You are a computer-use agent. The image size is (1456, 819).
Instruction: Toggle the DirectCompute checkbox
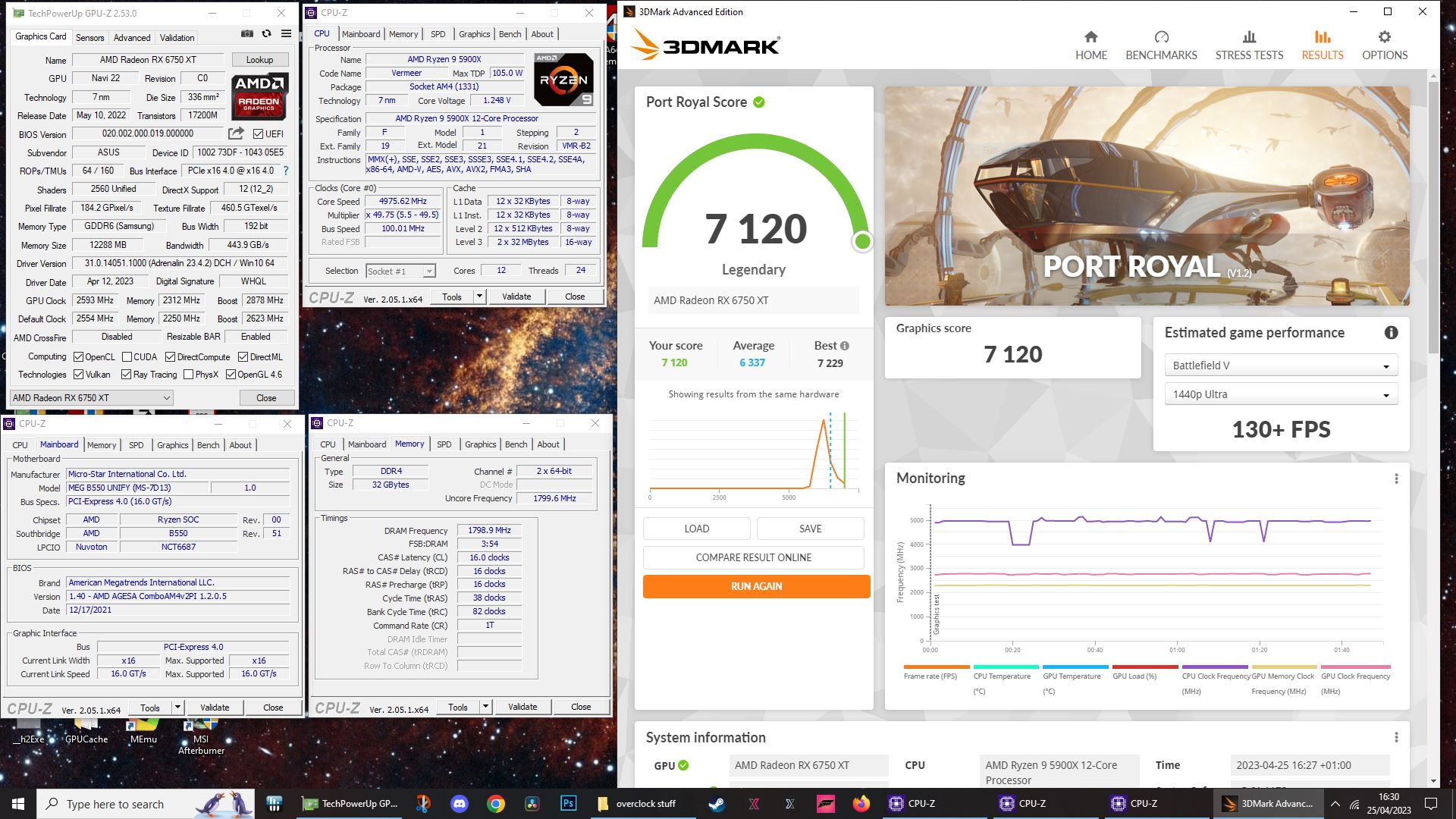pos(170,357)
